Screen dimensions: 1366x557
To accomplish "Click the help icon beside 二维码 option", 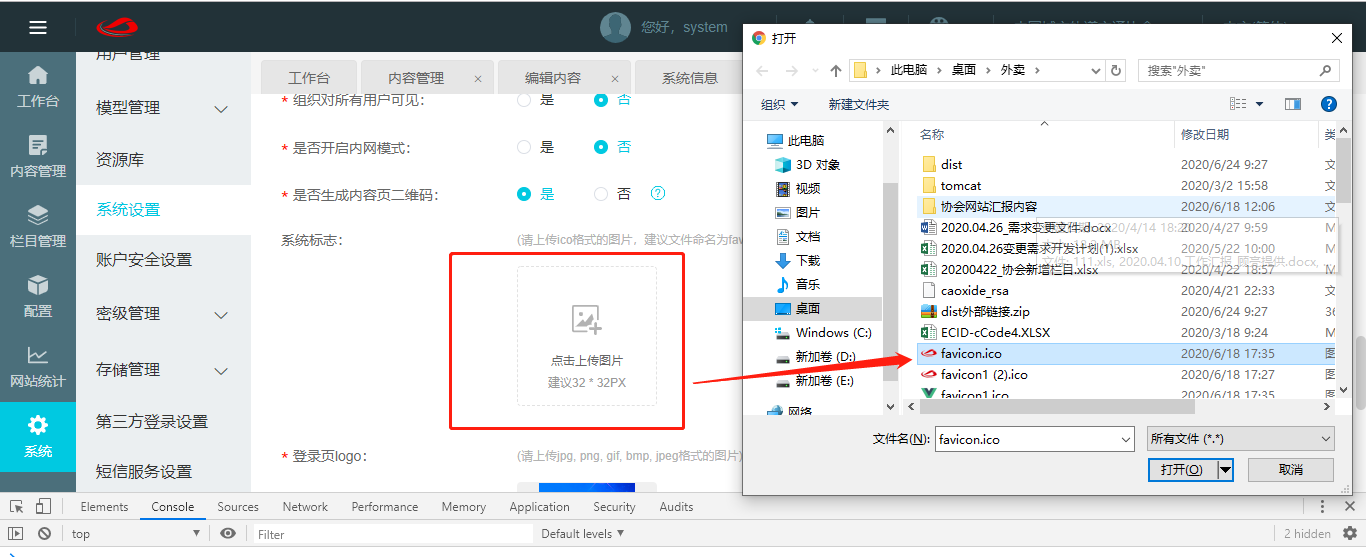I will (x=658, y=193).
